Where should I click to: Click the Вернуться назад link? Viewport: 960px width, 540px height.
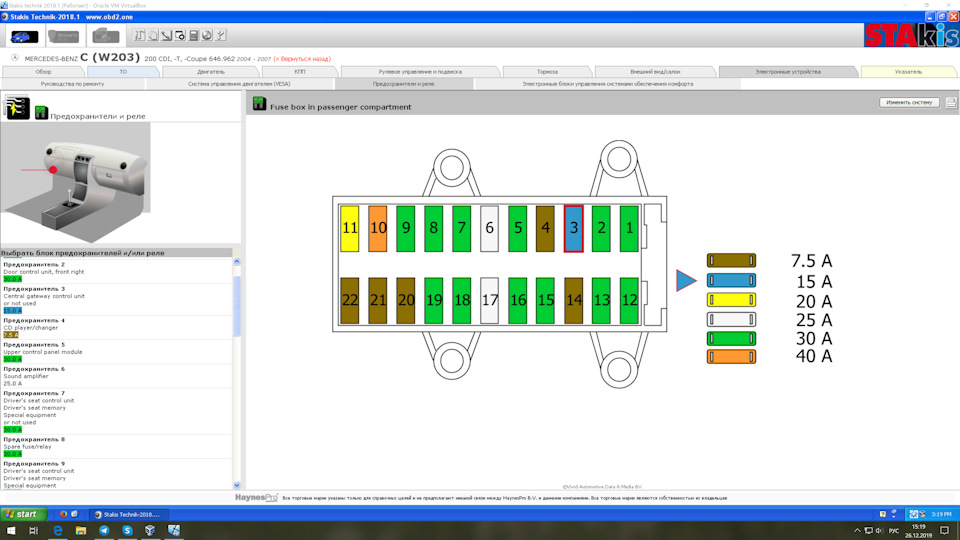pyautogui.click(x=302, y=59)
